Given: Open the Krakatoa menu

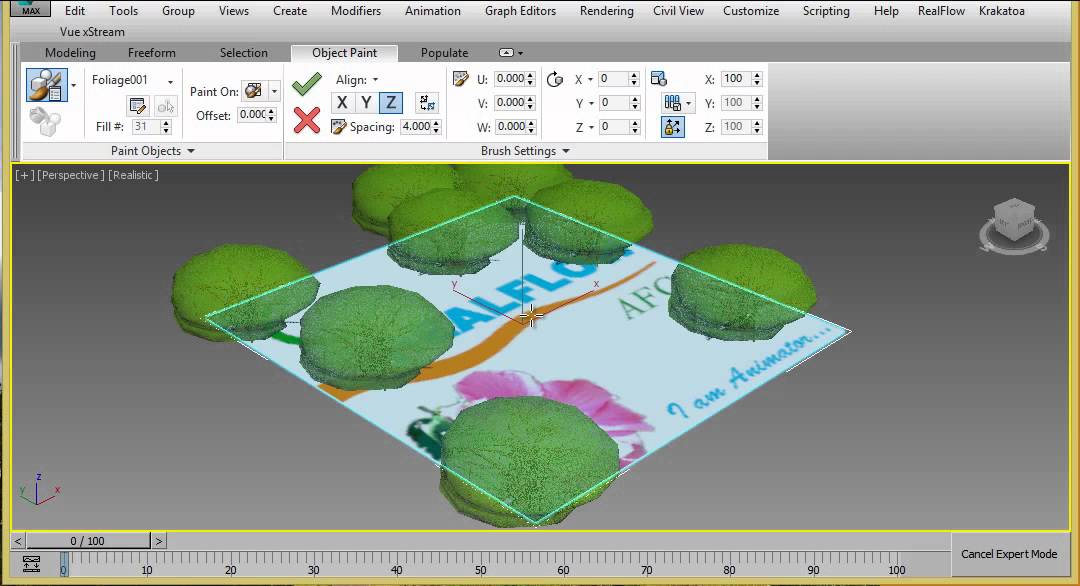Looking at the screenshot, I should click(x=1001, y=10).
